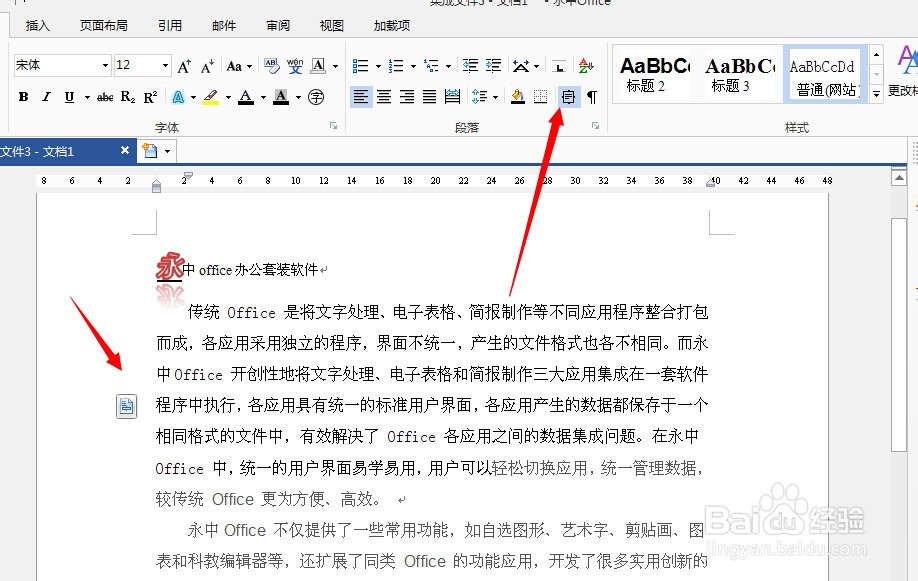Click the shrink font size icon
This screenshot has width=918, height=581.
coord(207,66)
